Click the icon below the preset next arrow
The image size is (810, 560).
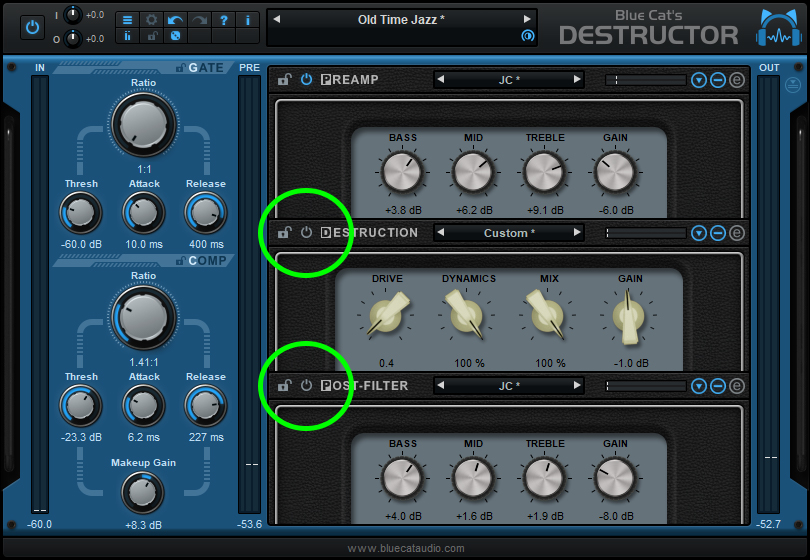(527, 36)
